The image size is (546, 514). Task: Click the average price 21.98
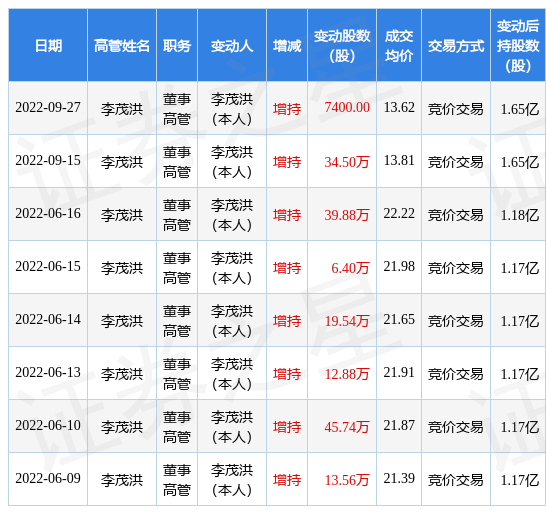(x=399, y=266)
